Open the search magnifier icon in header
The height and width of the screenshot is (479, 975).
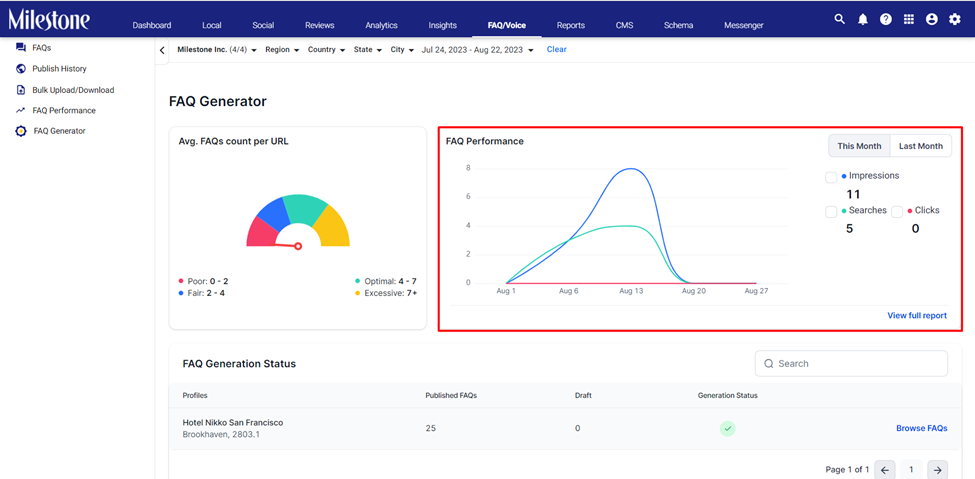click(839, 19)
